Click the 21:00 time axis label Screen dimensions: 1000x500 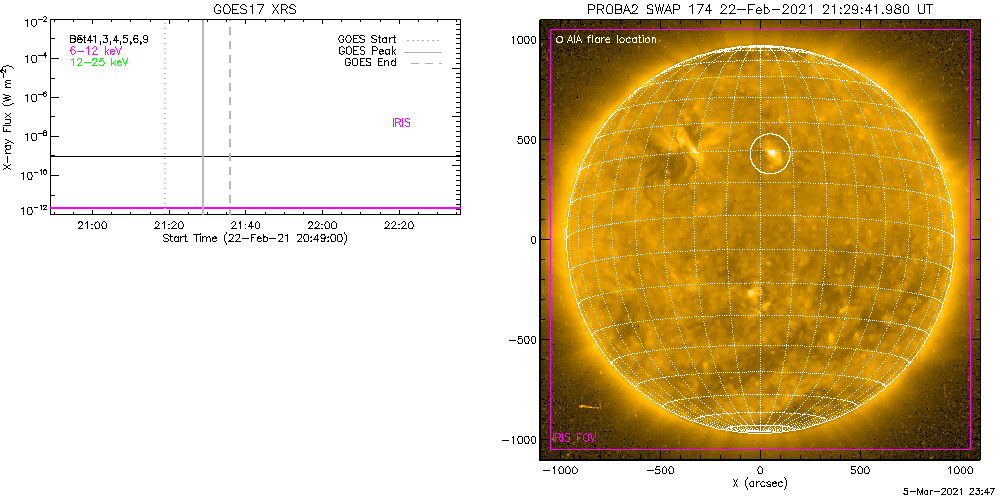pyautogui.click(x=92, y=225)
